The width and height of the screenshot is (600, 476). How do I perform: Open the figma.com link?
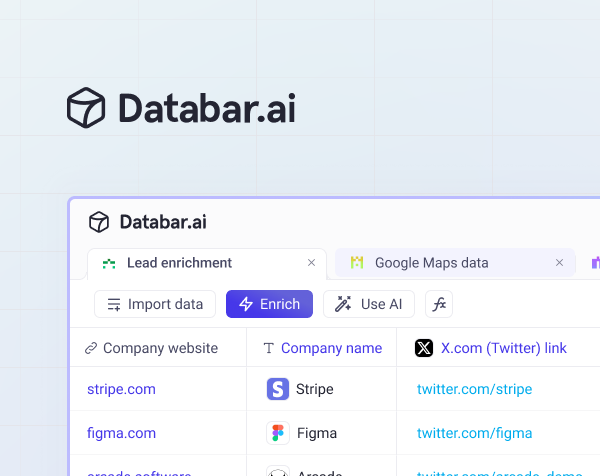(x=121, y=433)
